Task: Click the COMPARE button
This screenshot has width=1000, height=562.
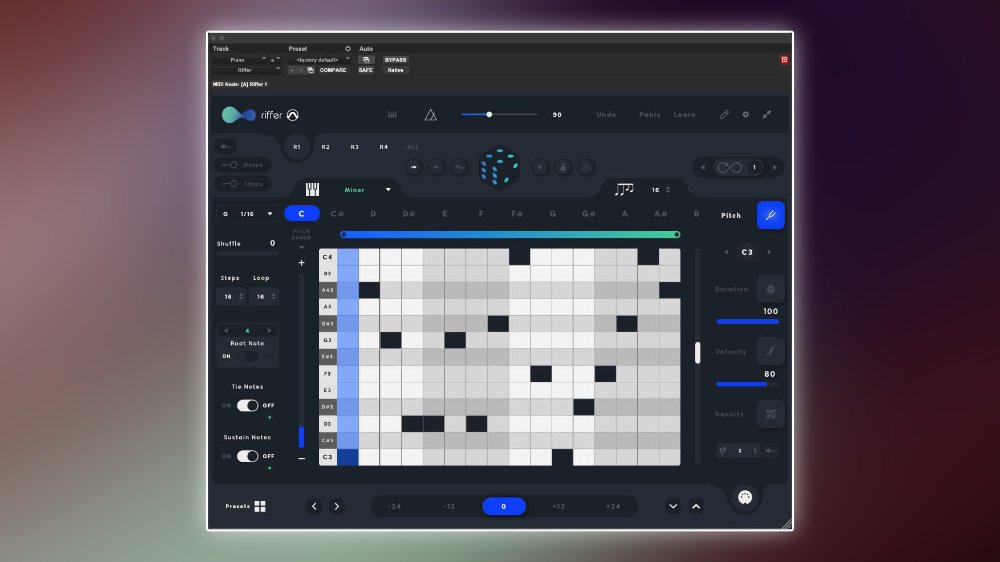Action: [333, 70]
